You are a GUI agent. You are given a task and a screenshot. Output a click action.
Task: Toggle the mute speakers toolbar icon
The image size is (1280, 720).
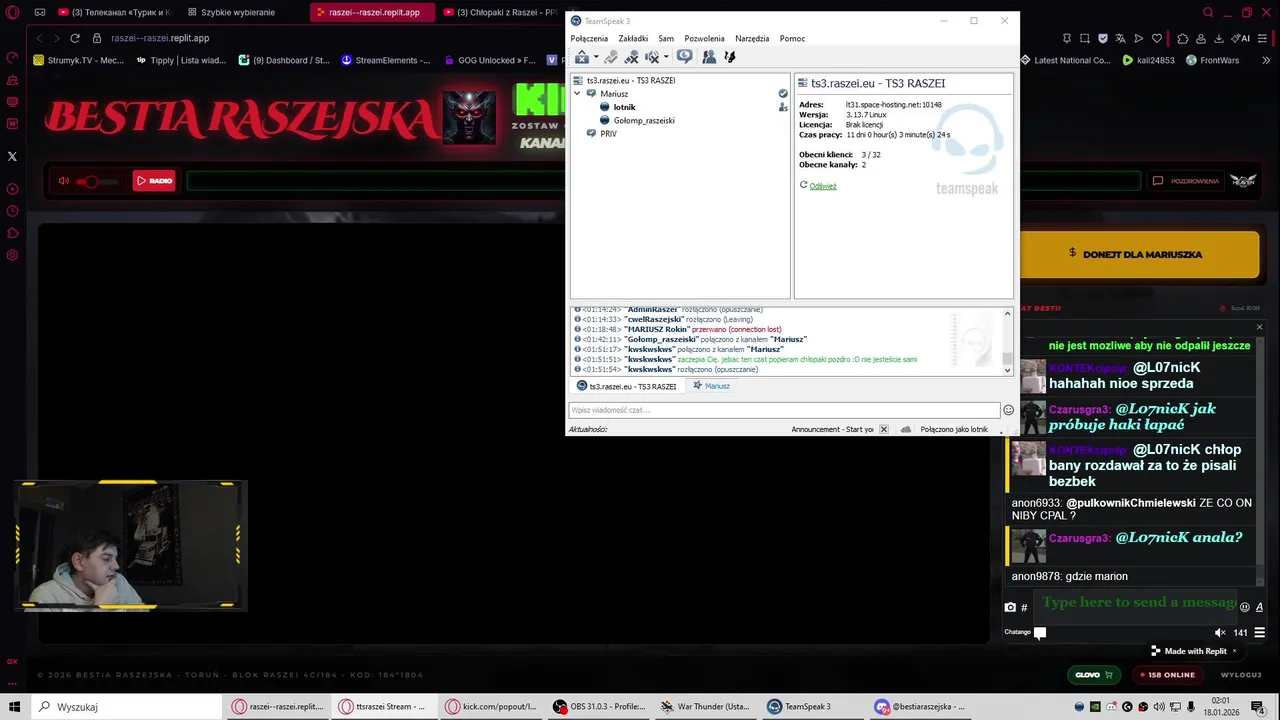click(x=652, y=57)
